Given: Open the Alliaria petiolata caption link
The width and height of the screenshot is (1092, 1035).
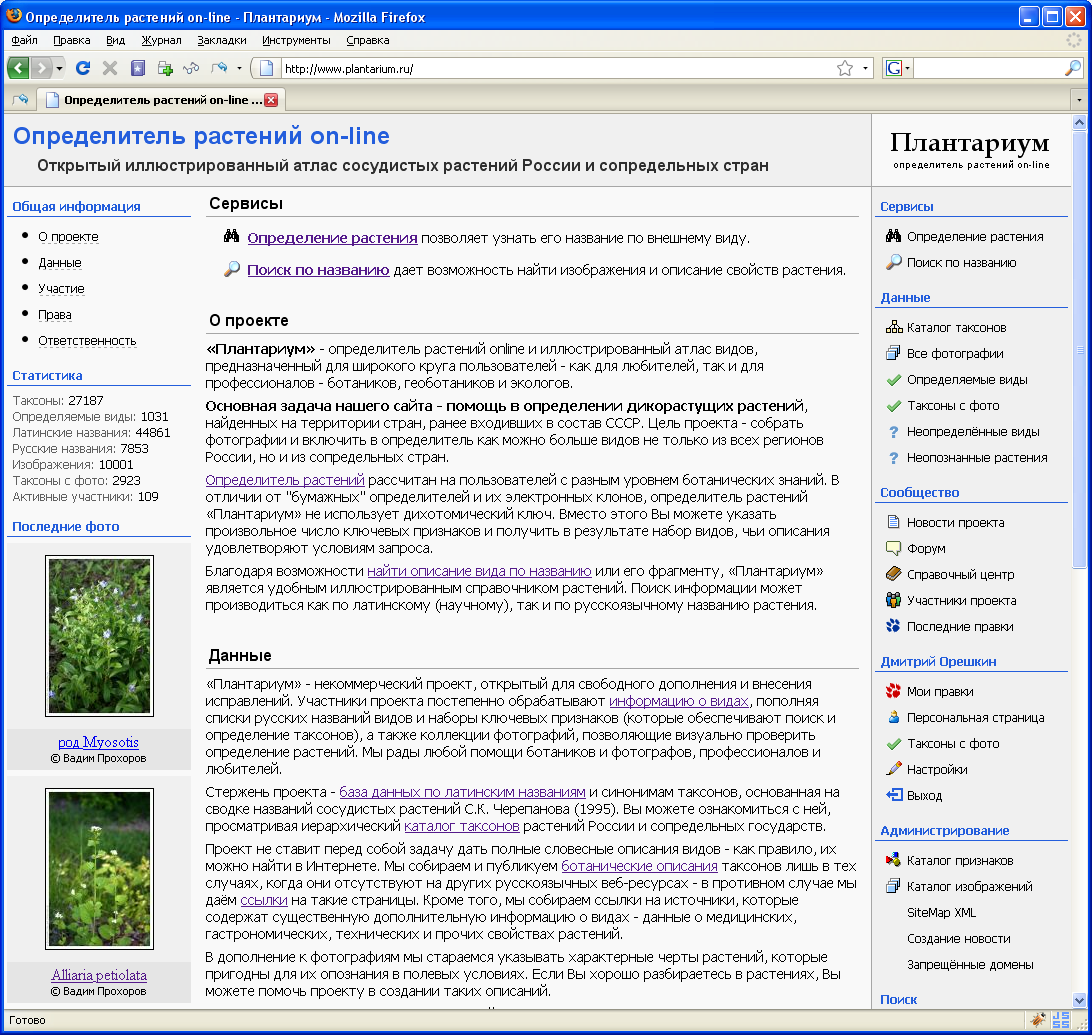Looking at the screenshot, I should click(99, 975).
